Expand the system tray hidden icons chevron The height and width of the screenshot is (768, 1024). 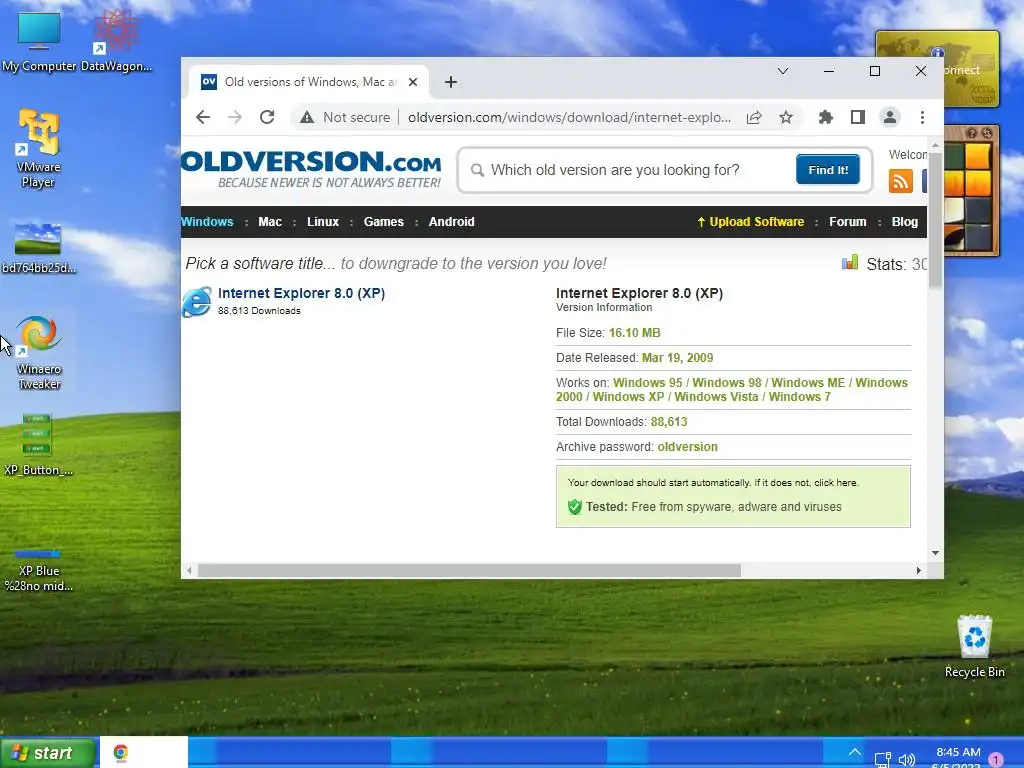coord(854,752)
